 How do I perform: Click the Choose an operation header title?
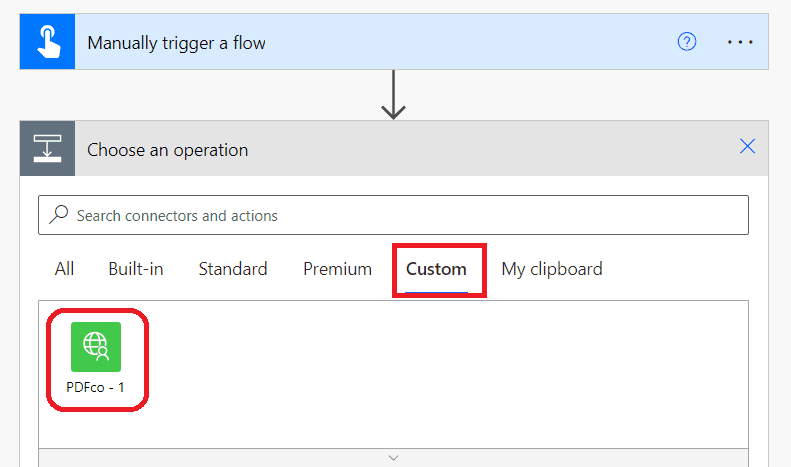pyautogui.click(x=167, y=150)
